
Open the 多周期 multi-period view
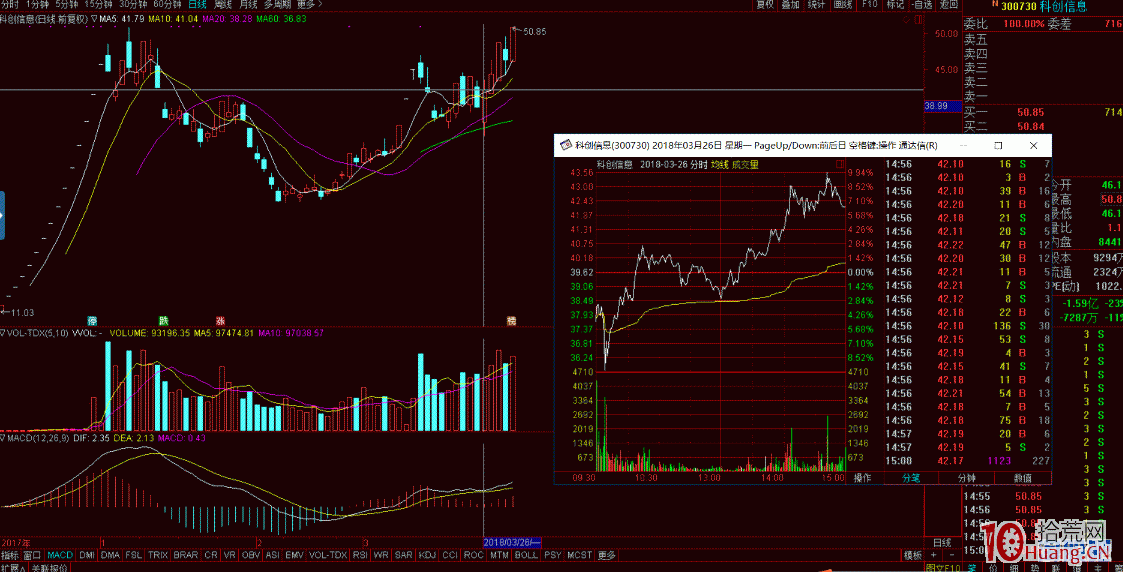coord(277,4)
